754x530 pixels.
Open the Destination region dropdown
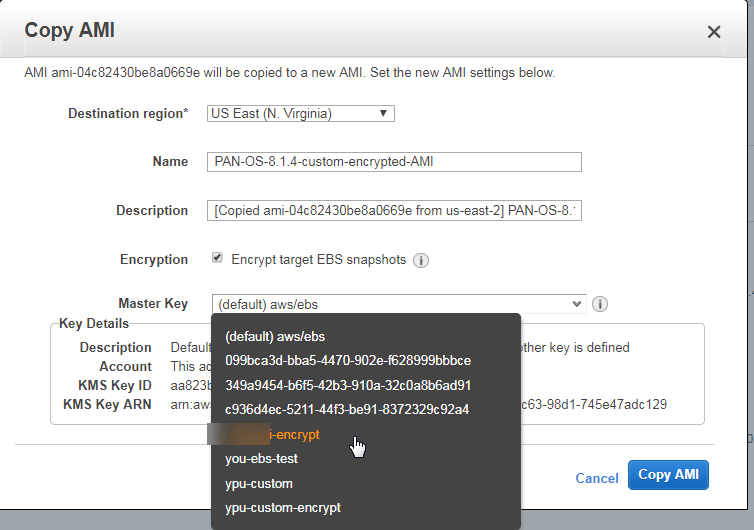click(x=300, y=114)
